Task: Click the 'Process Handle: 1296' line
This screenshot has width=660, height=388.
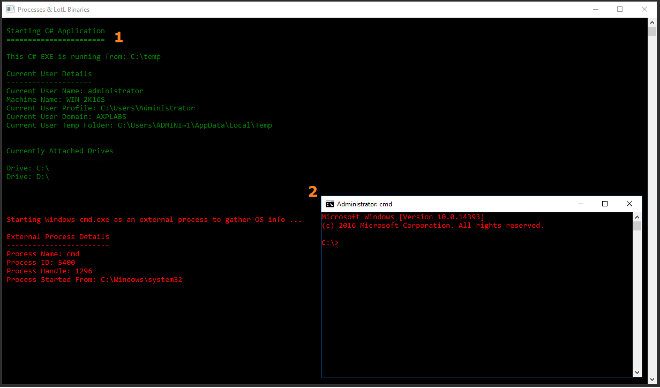Action: pyautogui.click(x=49, y=271)
